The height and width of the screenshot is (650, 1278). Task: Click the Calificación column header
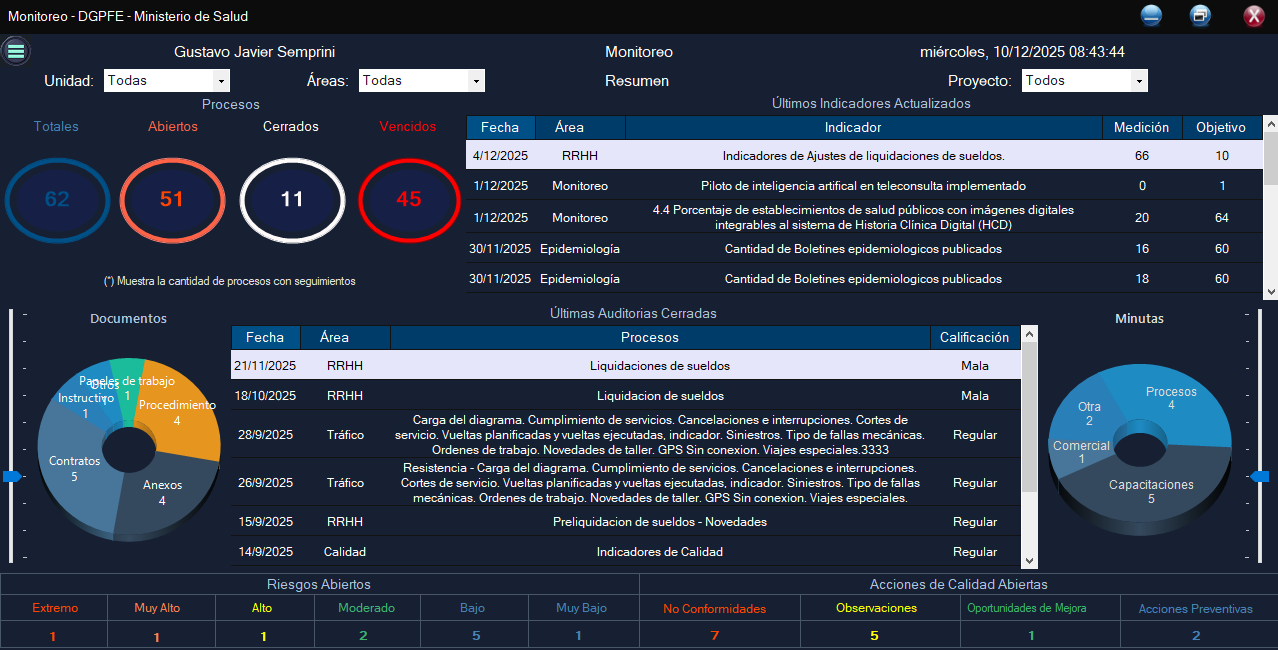[974, 338]
